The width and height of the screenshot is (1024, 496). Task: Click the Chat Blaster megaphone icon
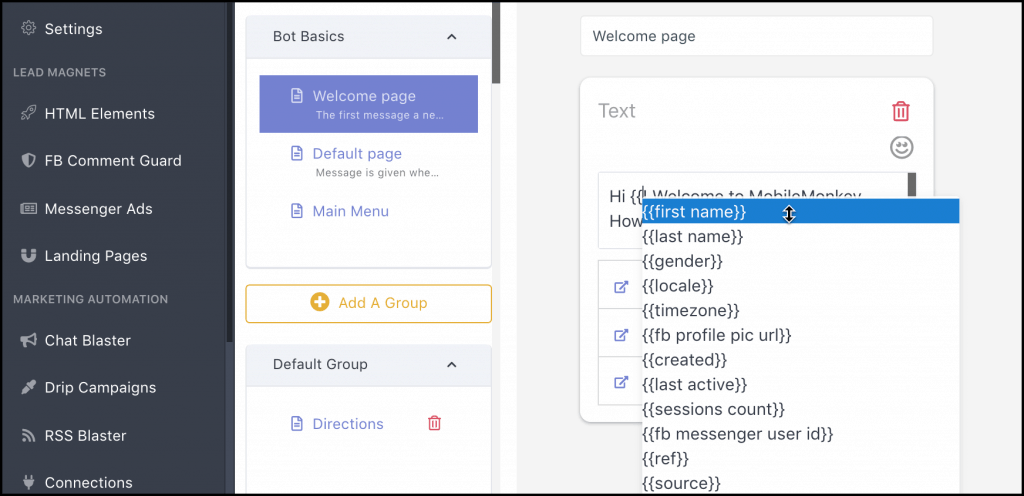(28, 340)
